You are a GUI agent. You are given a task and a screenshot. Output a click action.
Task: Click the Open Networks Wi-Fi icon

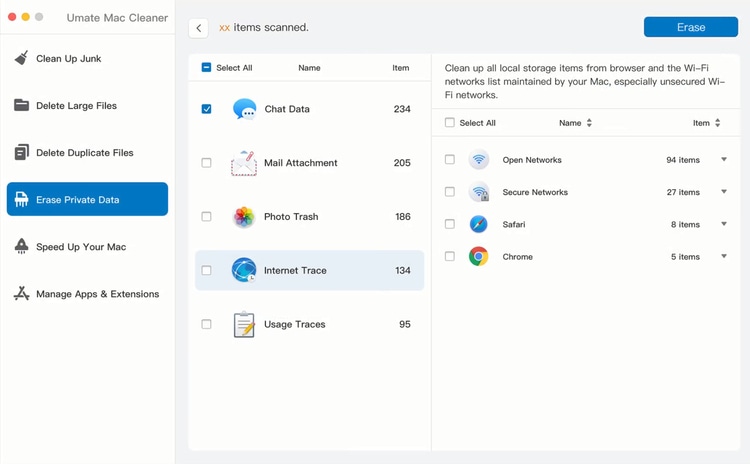coord(479,160)
